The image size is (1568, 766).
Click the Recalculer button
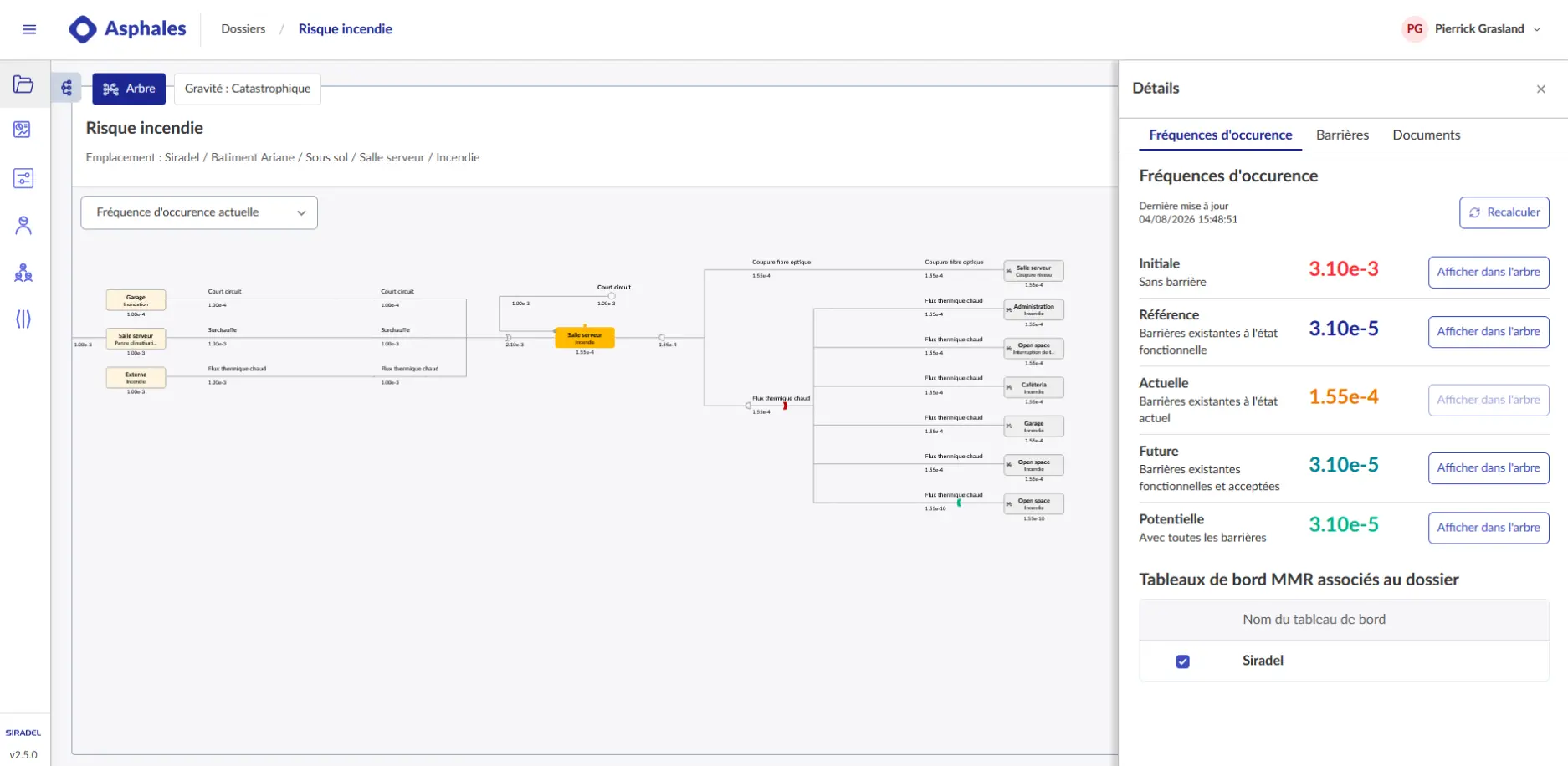tap(1504, 212)
